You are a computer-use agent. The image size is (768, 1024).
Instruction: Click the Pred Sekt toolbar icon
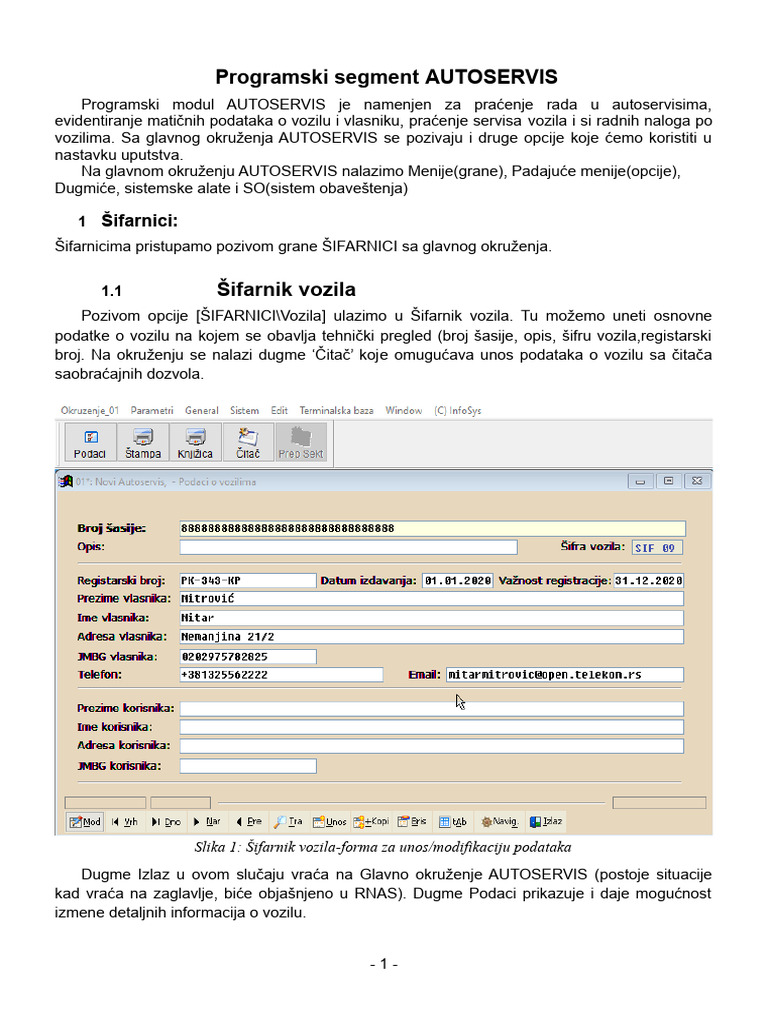(301, 443)
